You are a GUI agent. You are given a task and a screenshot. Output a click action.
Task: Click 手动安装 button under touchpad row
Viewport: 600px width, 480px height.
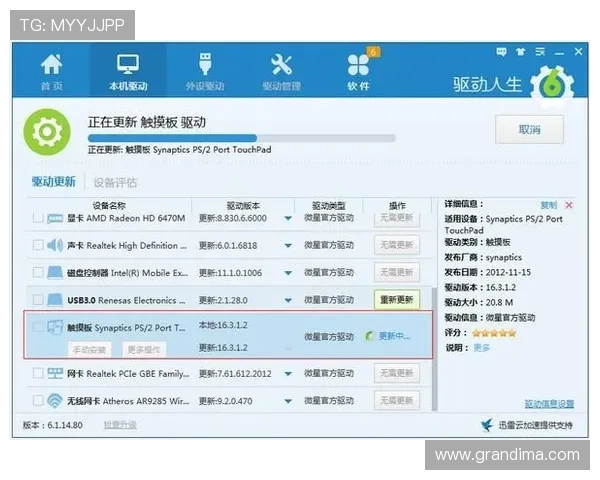90,349
